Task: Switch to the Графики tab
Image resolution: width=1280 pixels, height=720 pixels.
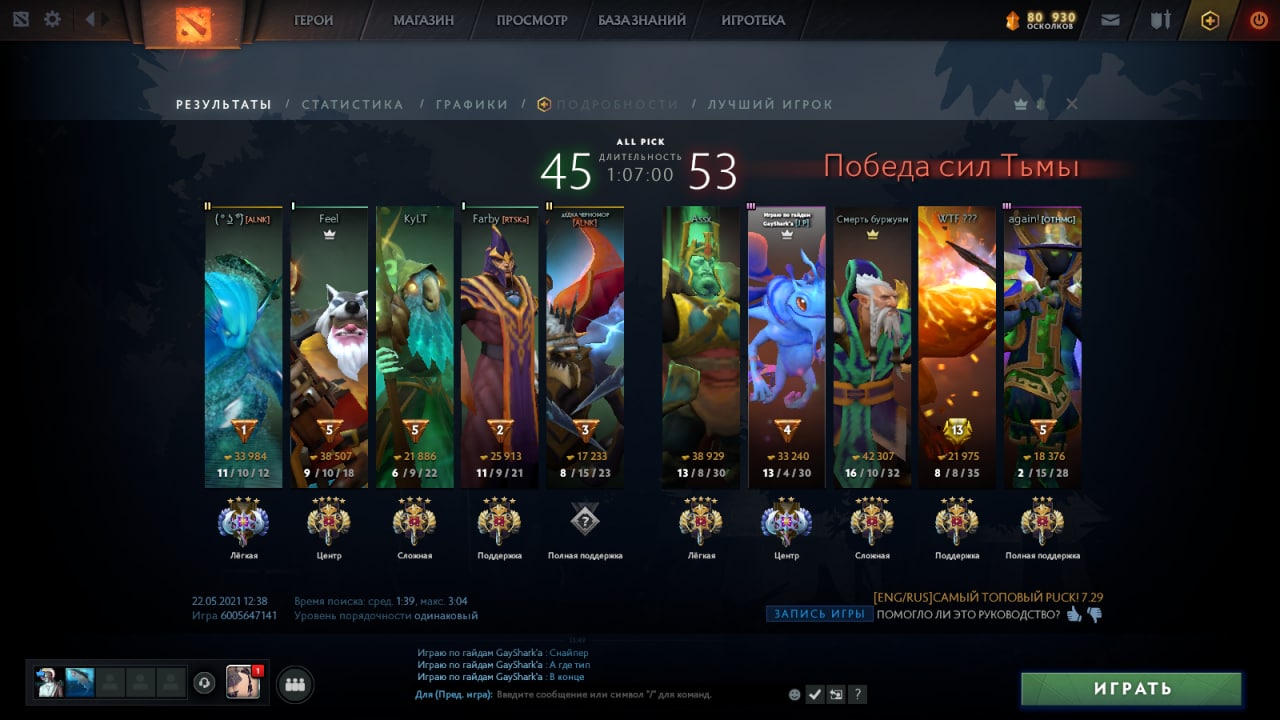Action: pyautogui.click(x=471, y=104)
